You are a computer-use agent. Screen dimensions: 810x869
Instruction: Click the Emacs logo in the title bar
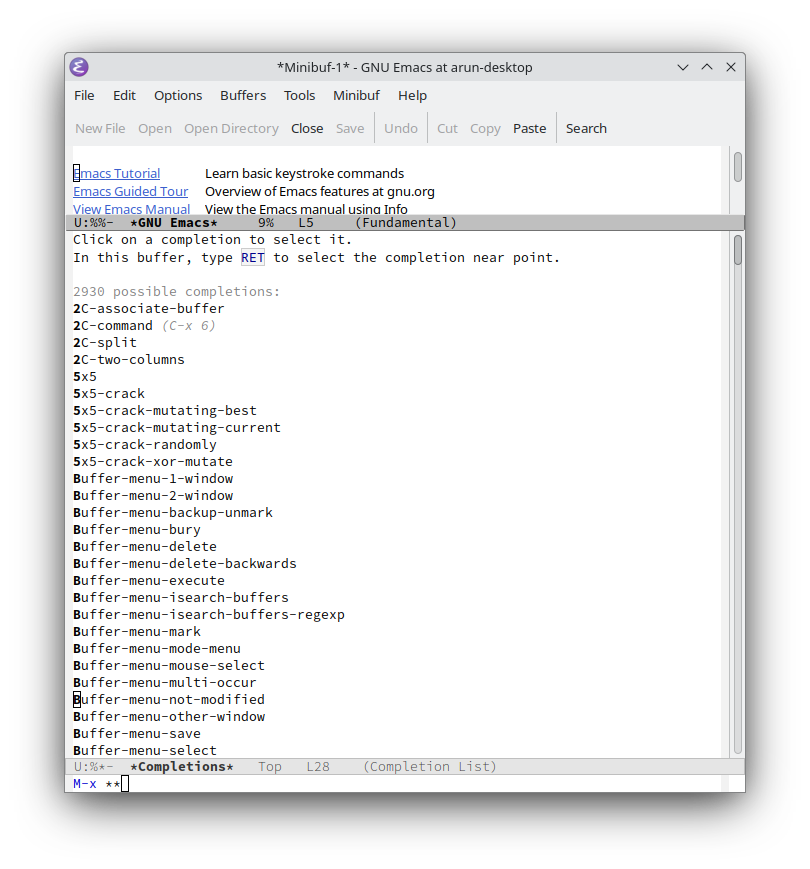click(x=78, y=67)
